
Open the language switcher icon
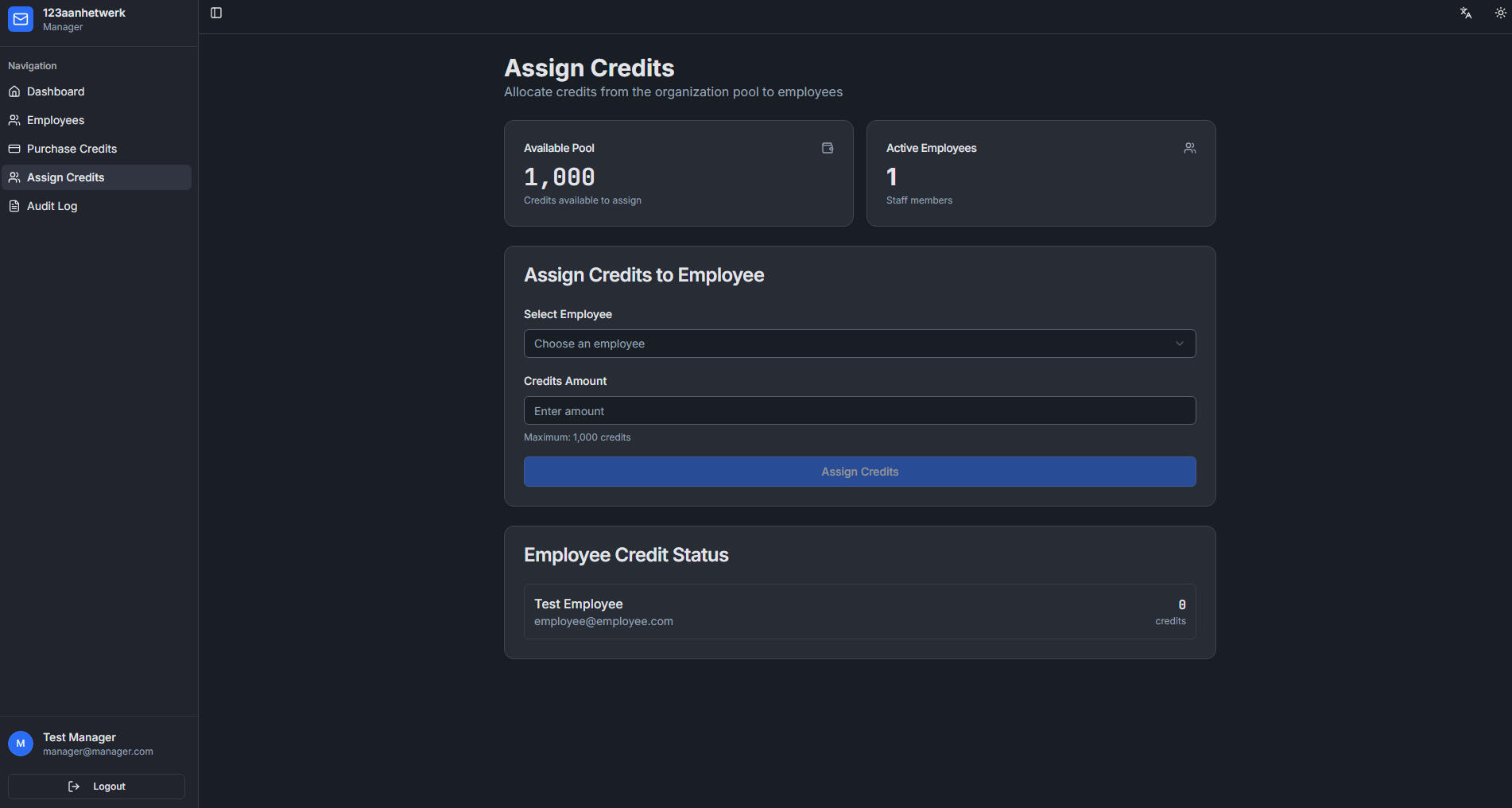1465,13
